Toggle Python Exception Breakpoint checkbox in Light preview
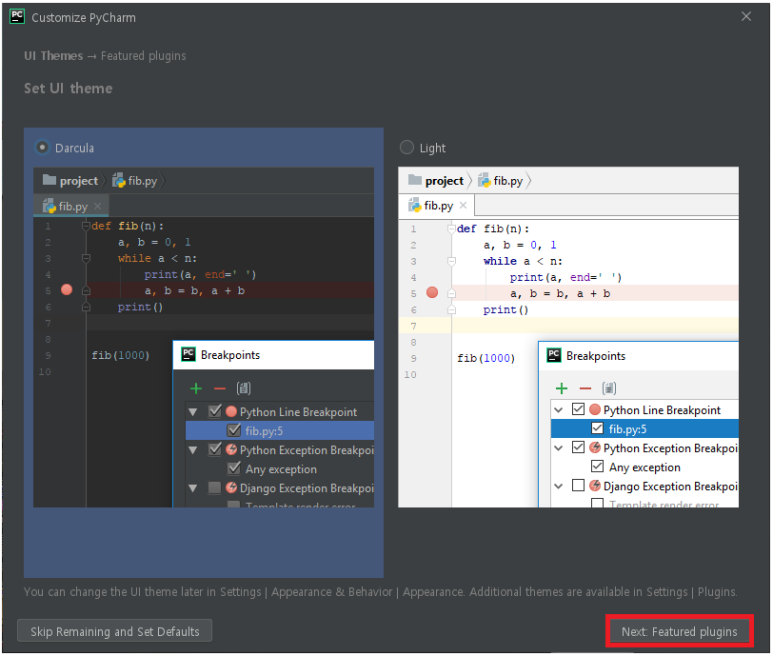 coord(578,447)
